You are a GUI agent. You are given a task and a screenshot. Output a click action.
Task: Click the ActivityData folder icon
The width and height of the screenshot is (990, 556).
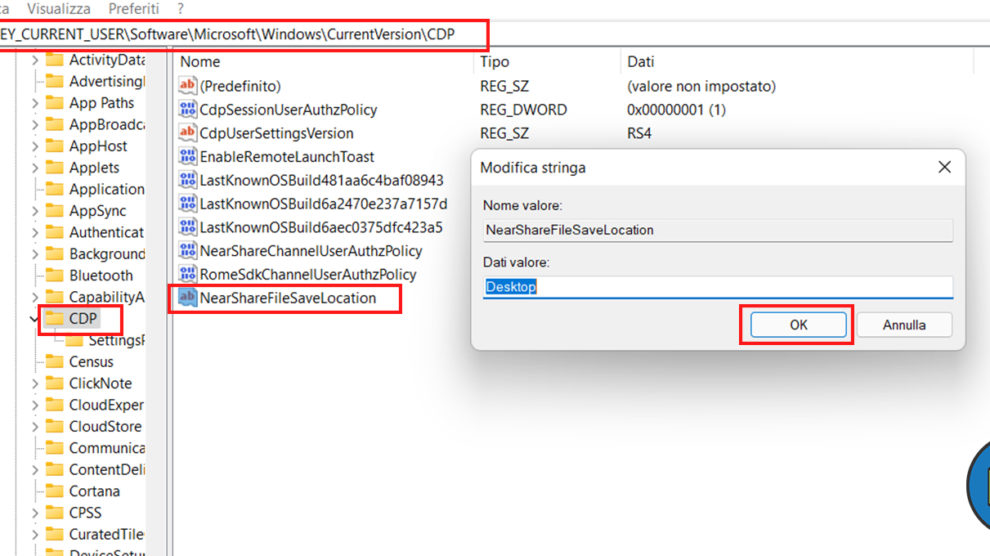(55, 59)
